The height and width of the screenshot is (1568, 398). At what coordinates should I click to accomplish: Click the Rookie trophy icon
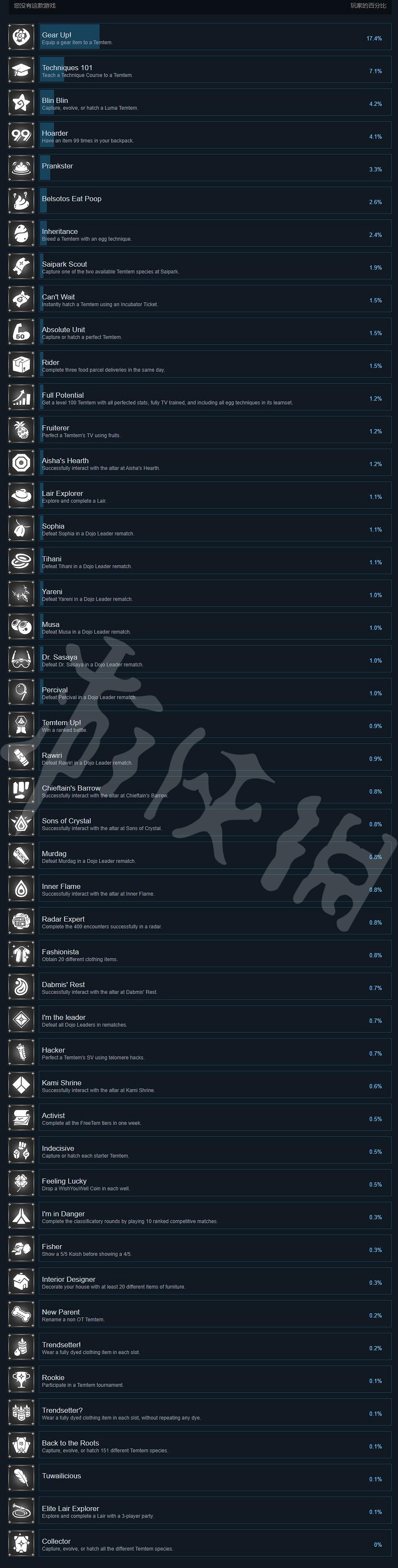21,1380
